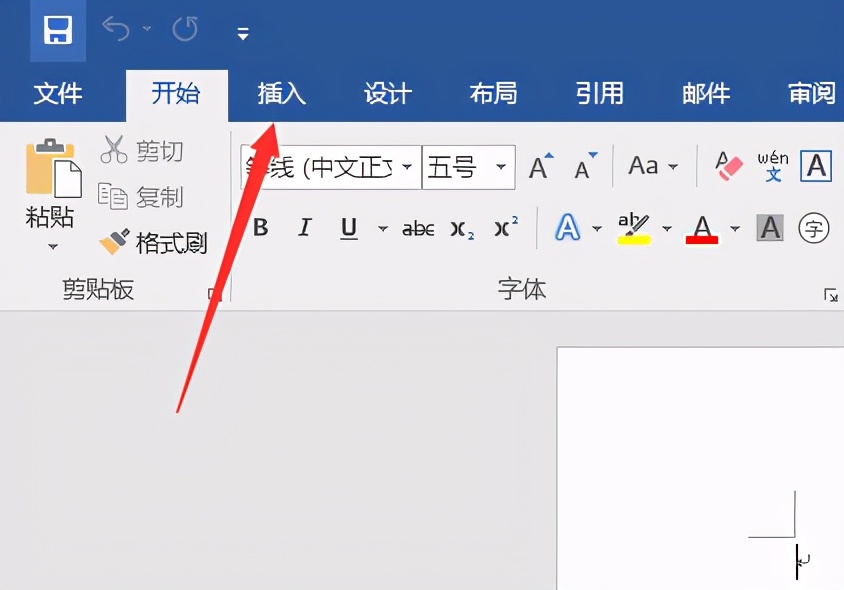Switch to the 审阅 ribbon tab
844x590 pixels.
pos(812,94)
